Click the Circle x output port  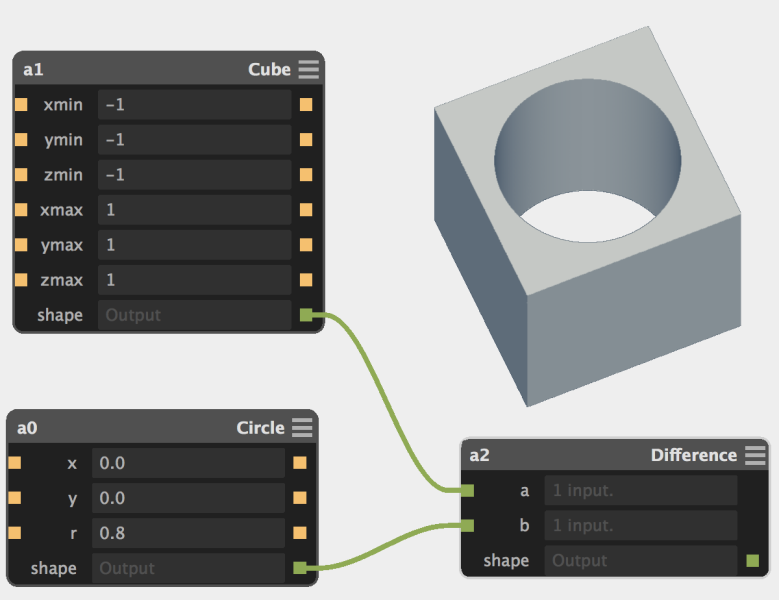pos(300,463)
